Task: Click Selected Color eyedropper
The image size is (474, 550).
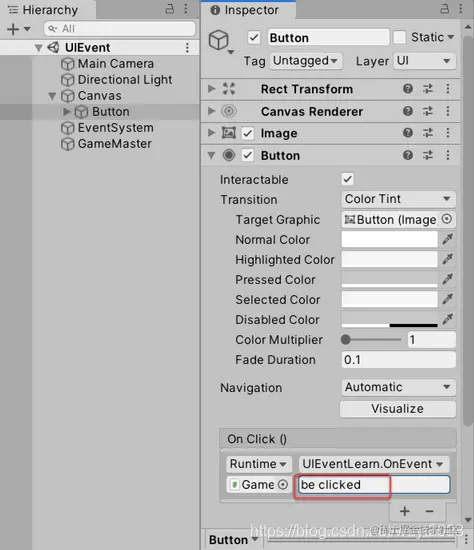Action: [x=447, y=299]
